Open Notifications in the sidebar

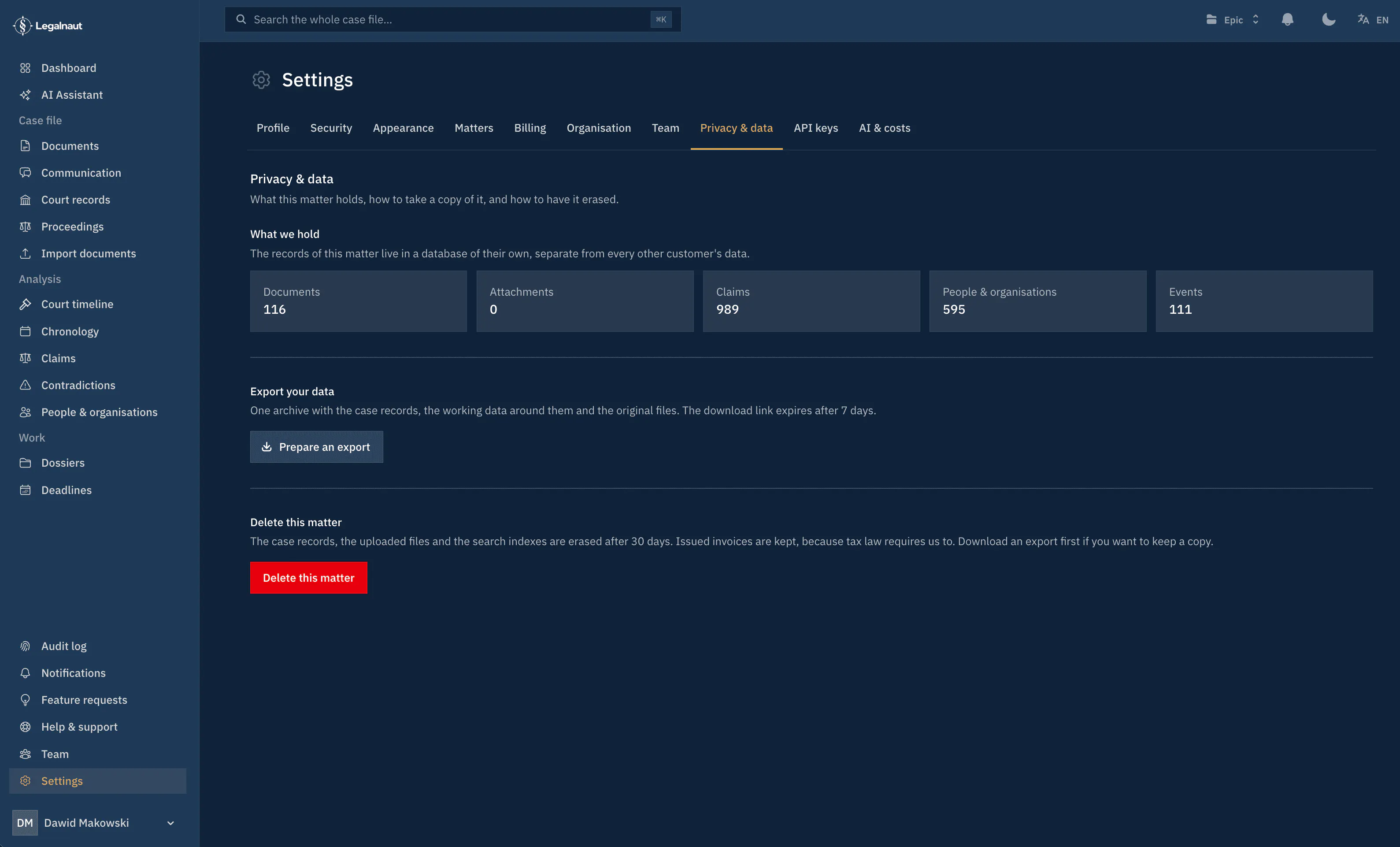tap(98, 673)
